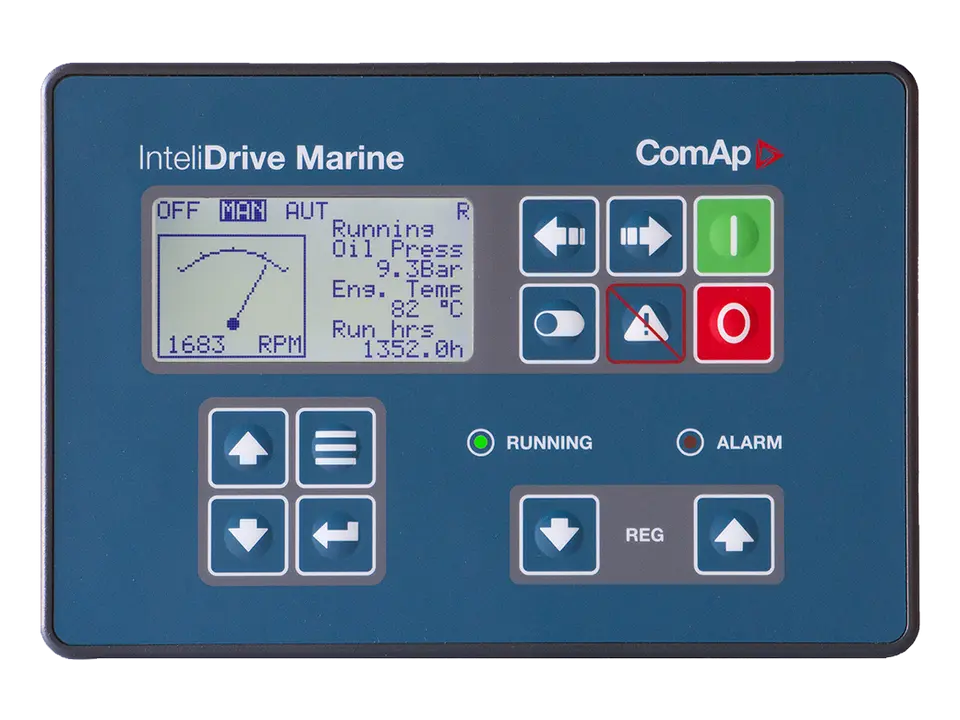Image resolution: width=960 pixels, height=720 pixels.
Task: Hit the green Start button
Action: (733, 236)
